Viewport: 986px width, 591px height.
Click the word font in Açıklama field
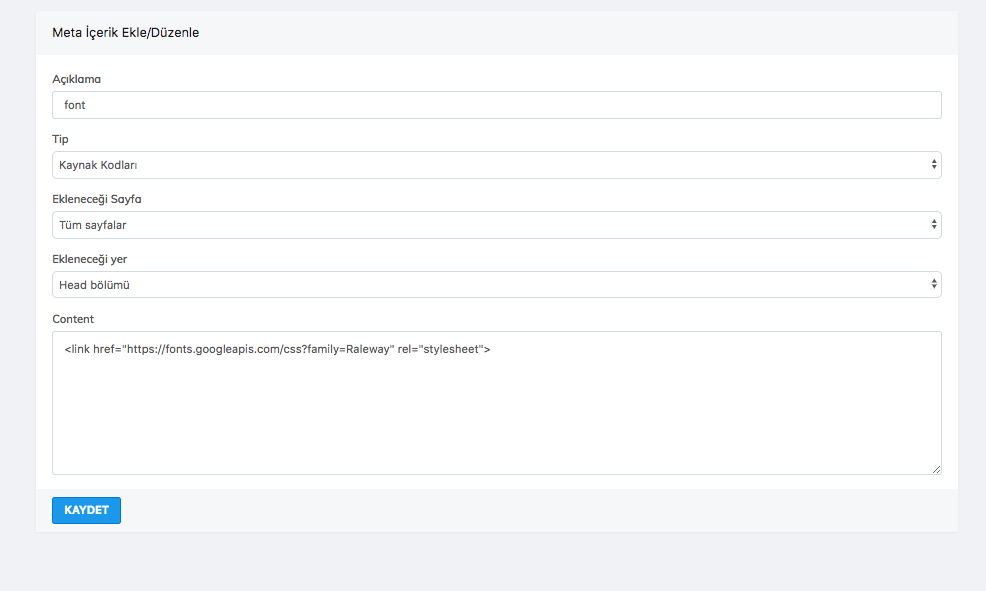(76, 105)
